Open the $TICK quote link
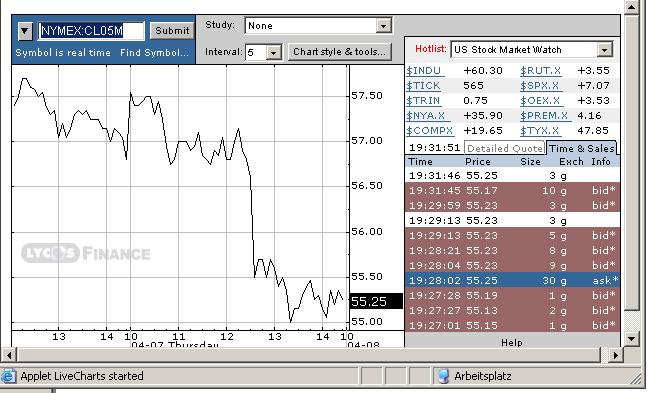The width and height of the screenshot is (649, 393). (423, 86)
